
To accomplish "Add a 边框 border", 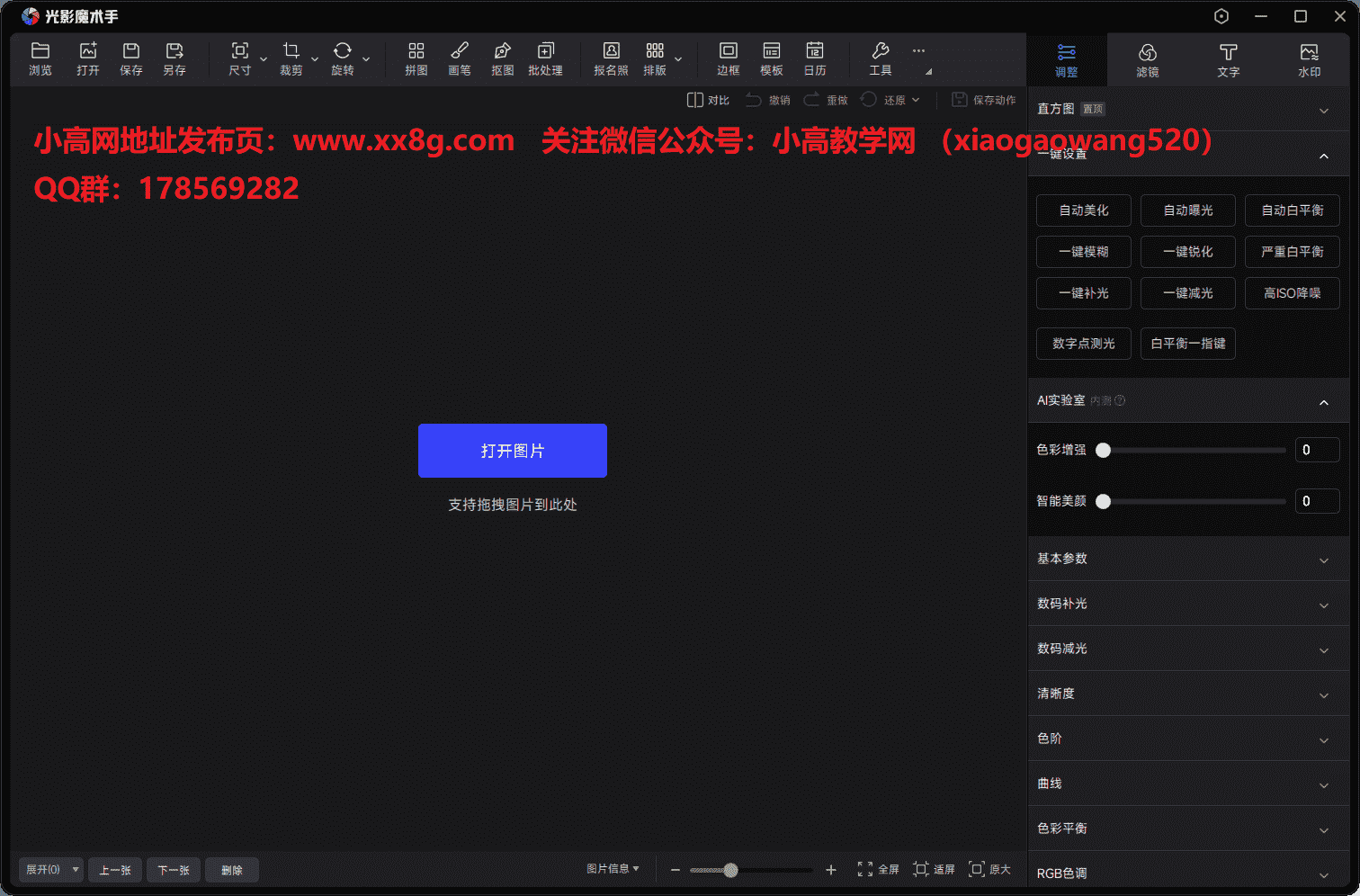I will tap(729, 58).
